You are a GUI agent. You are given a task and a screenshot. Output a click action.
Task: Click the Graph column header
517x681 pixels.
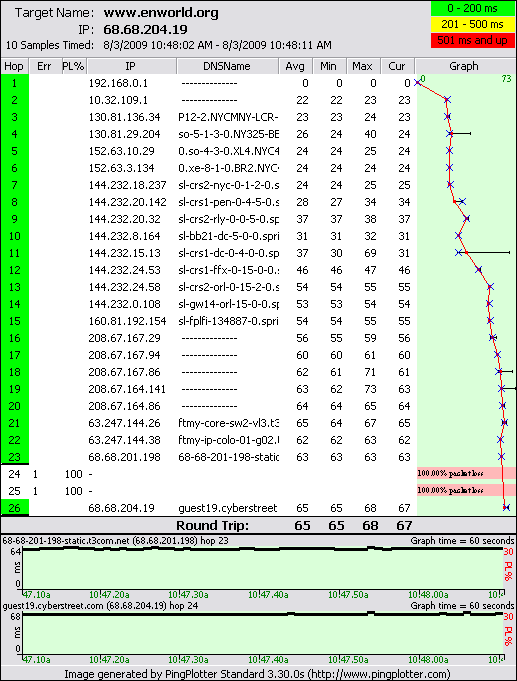click(x=464, y=66)
